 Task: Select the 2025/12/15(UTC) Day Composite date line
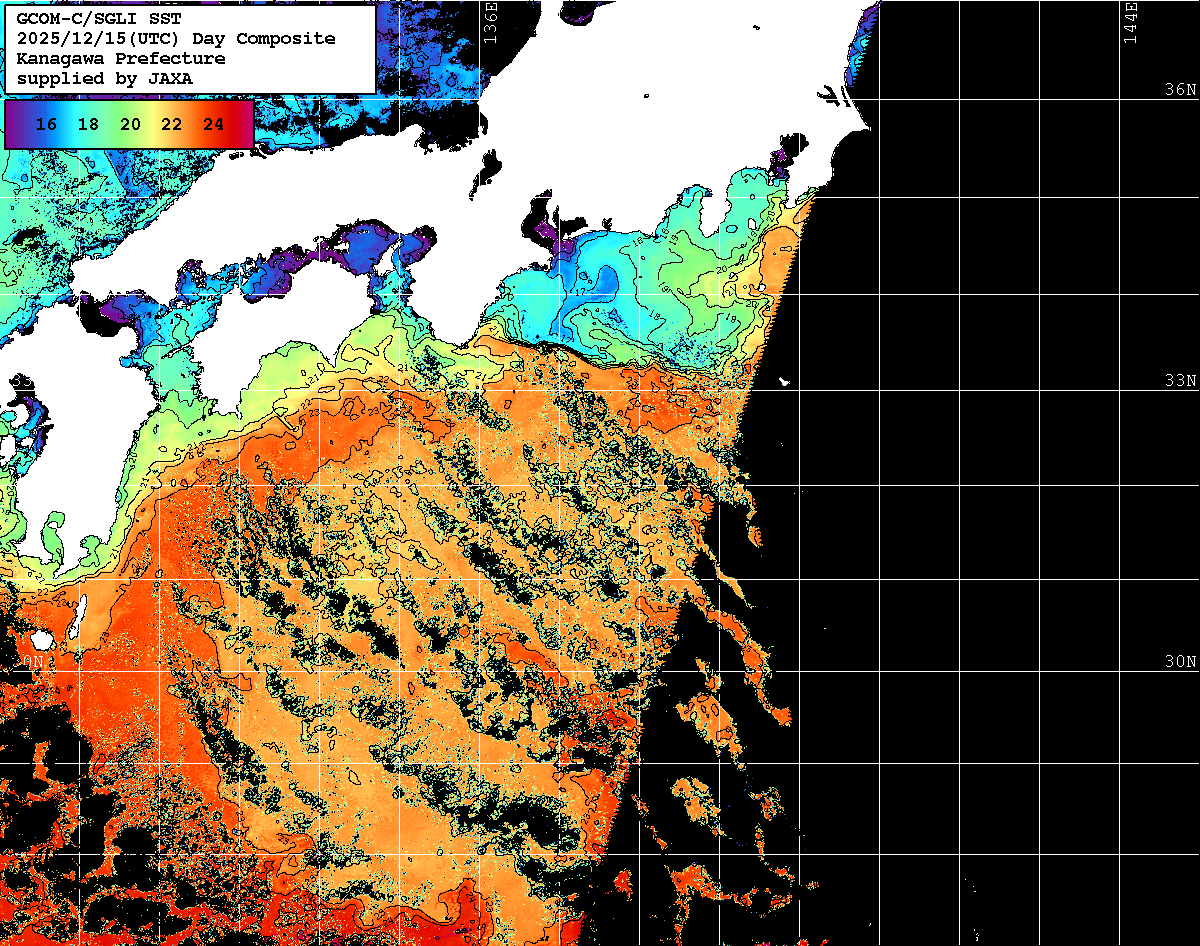coord(175,38)
